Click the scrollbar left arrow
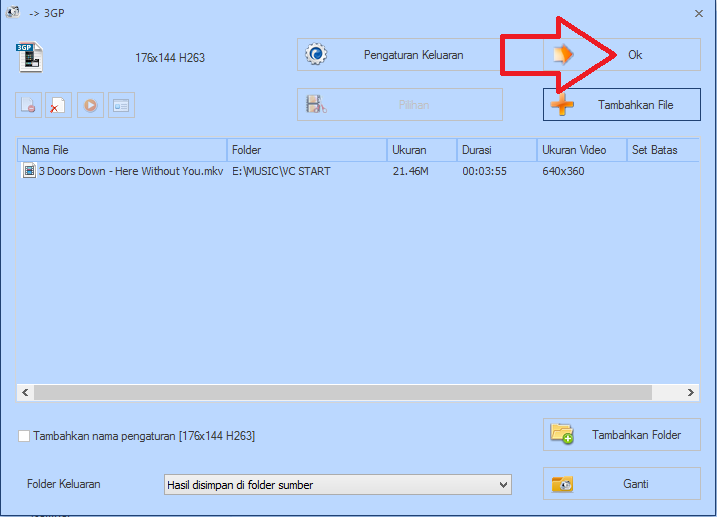 click(x=25, y=392)
